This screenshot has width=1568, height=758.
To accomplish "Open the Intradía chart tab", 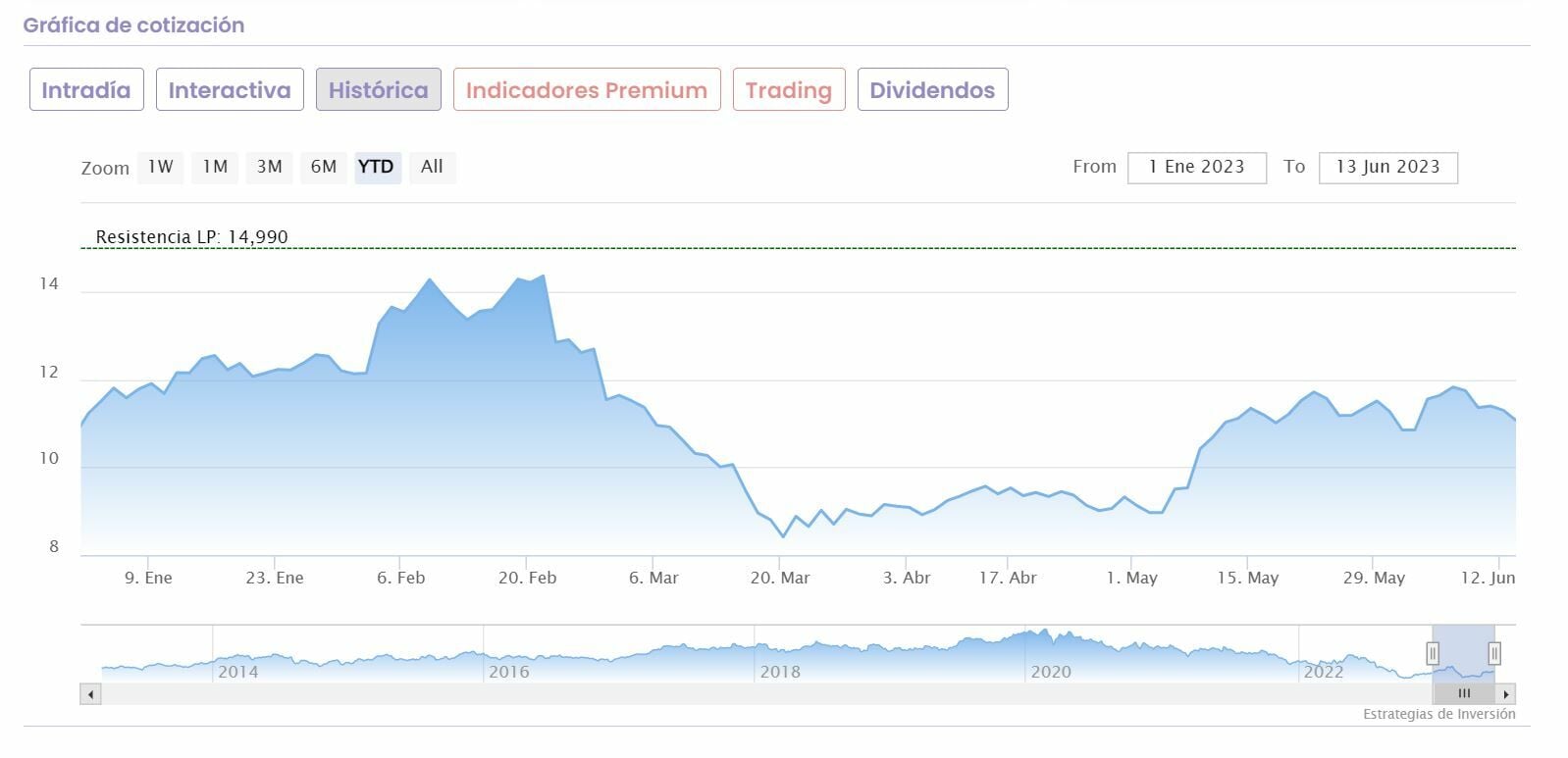I will (86, 90).
